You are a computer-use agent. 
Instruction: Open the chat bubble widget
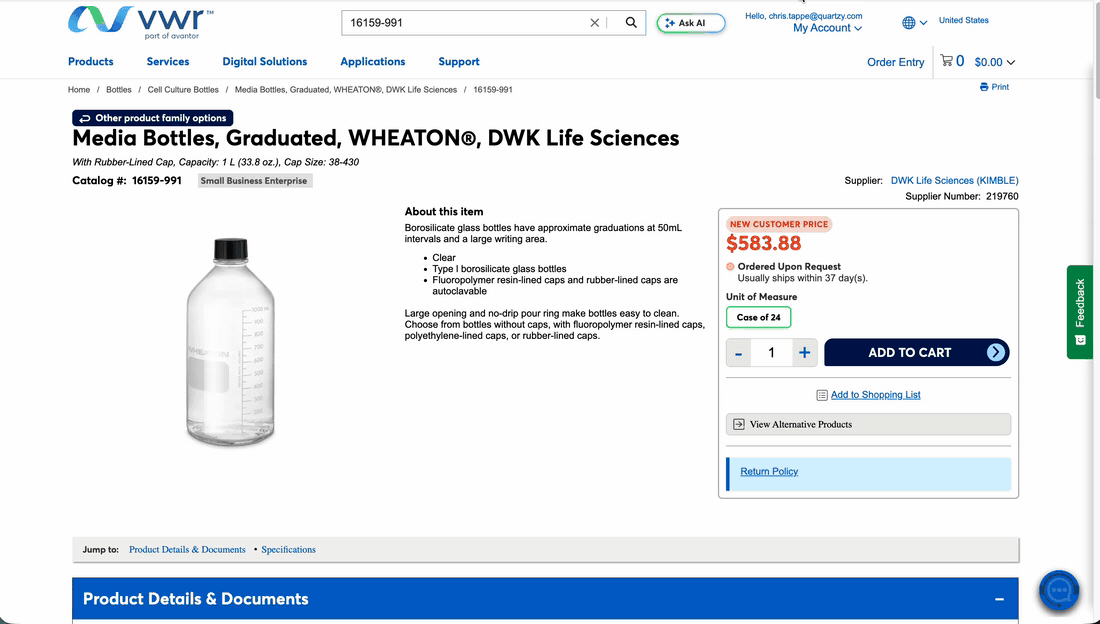tap(1059, 591)
